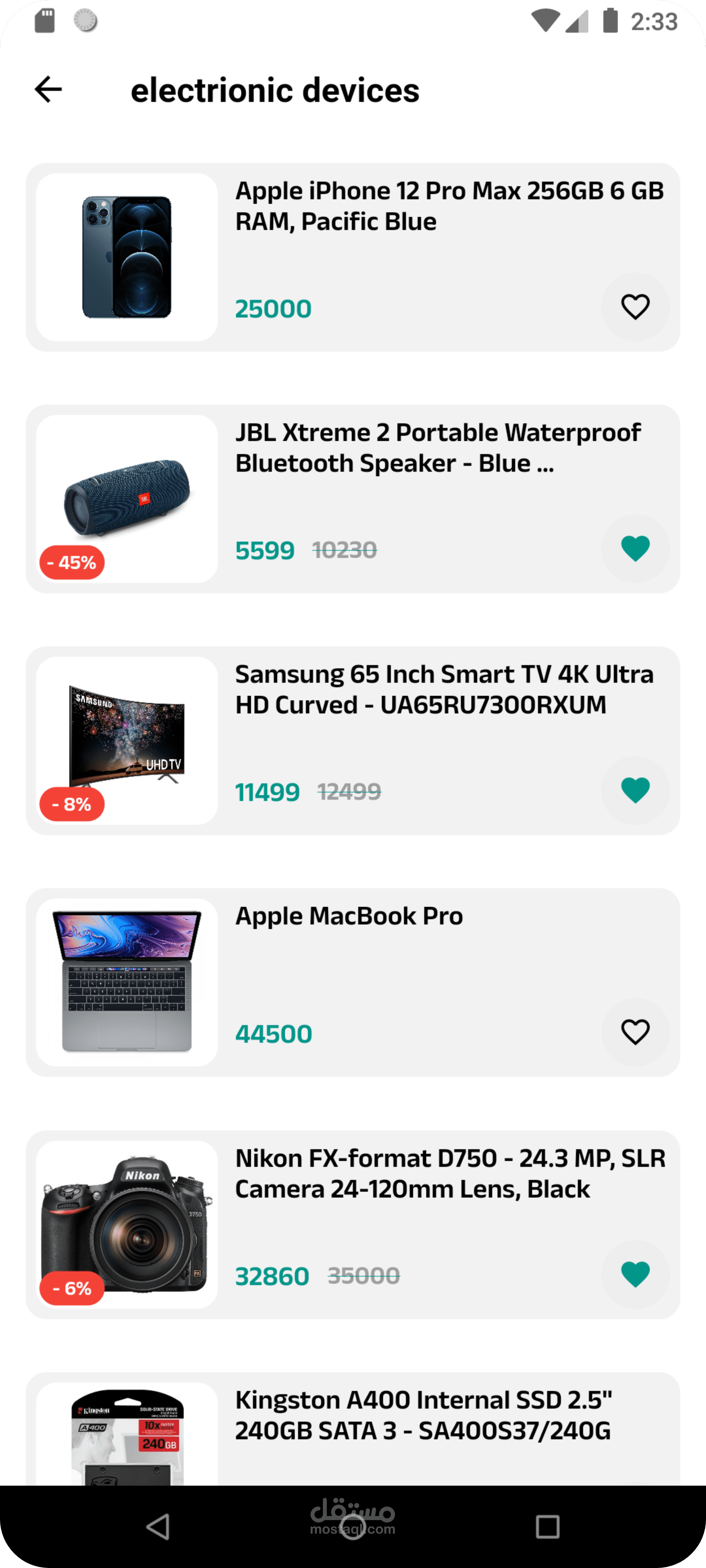The height and width of the screenshot is (1568, 706).
Task: Tap the -45% discount badge
Action: click(72, 563)
